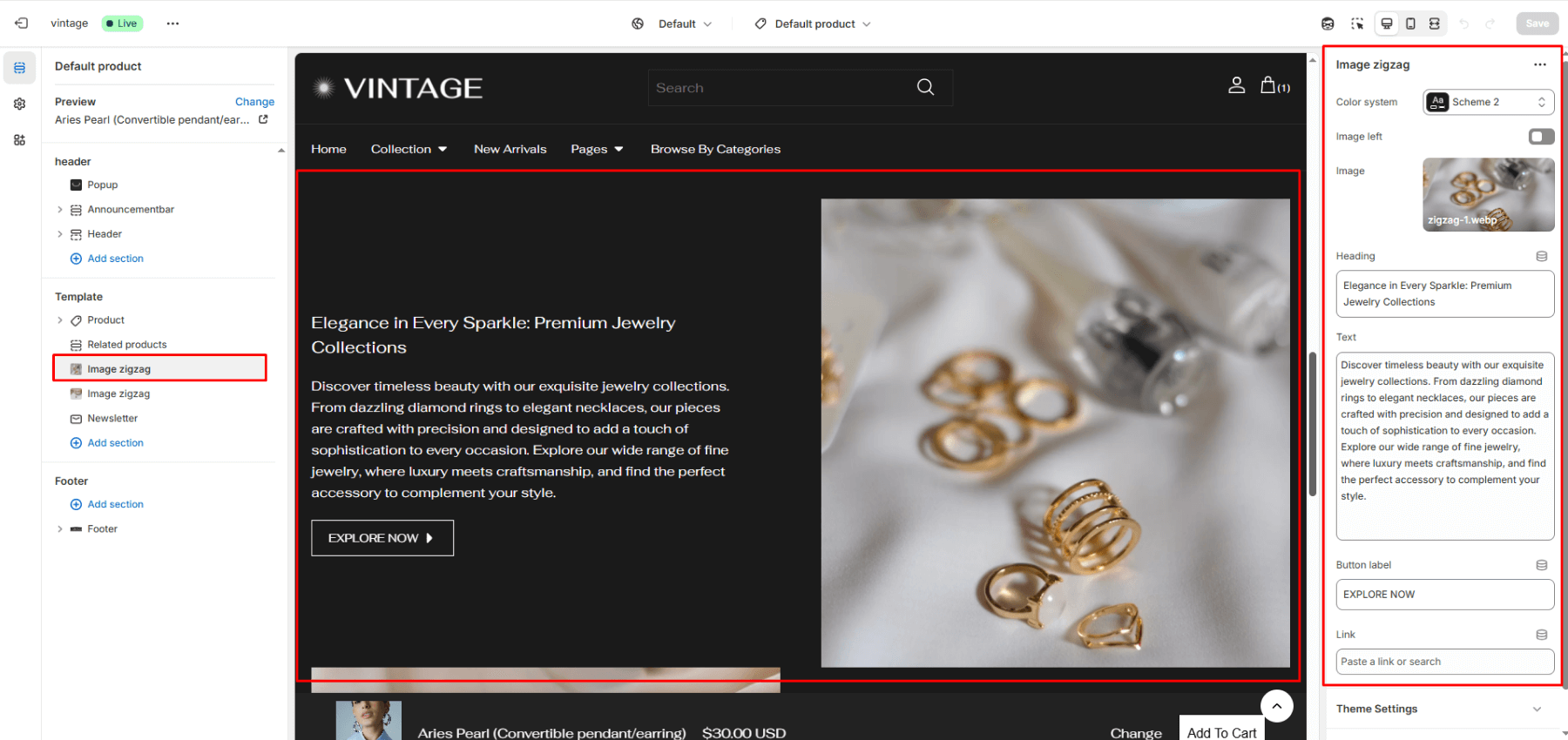Click the exit editor back icon

(x=22, y=24)
